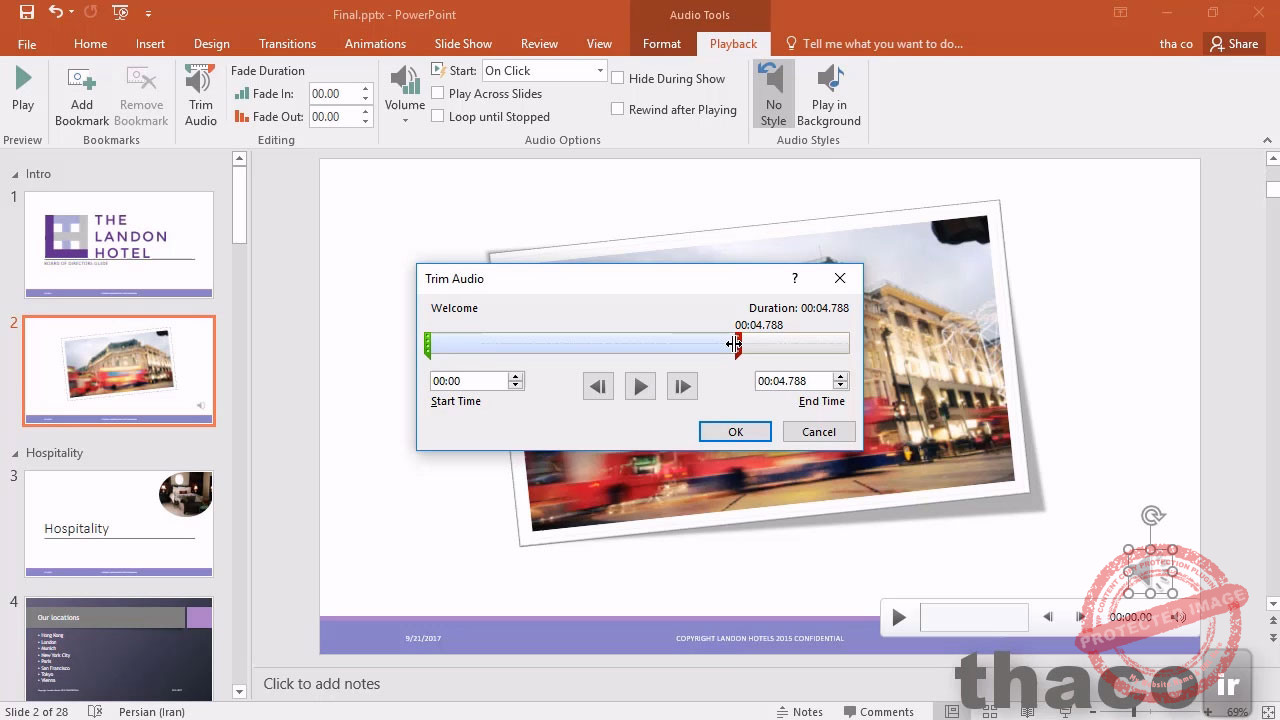This screenshot has width=1280, height=720.
Task: Click OK in Trim Audio dialog
Action: (x=735, y=432)
